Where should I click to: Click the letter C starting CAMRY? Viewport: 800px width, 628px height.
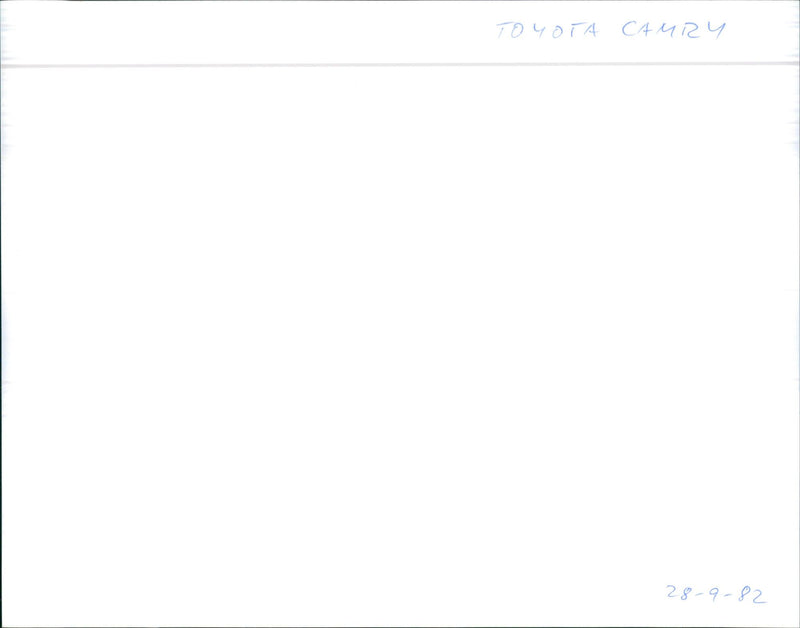629,30
